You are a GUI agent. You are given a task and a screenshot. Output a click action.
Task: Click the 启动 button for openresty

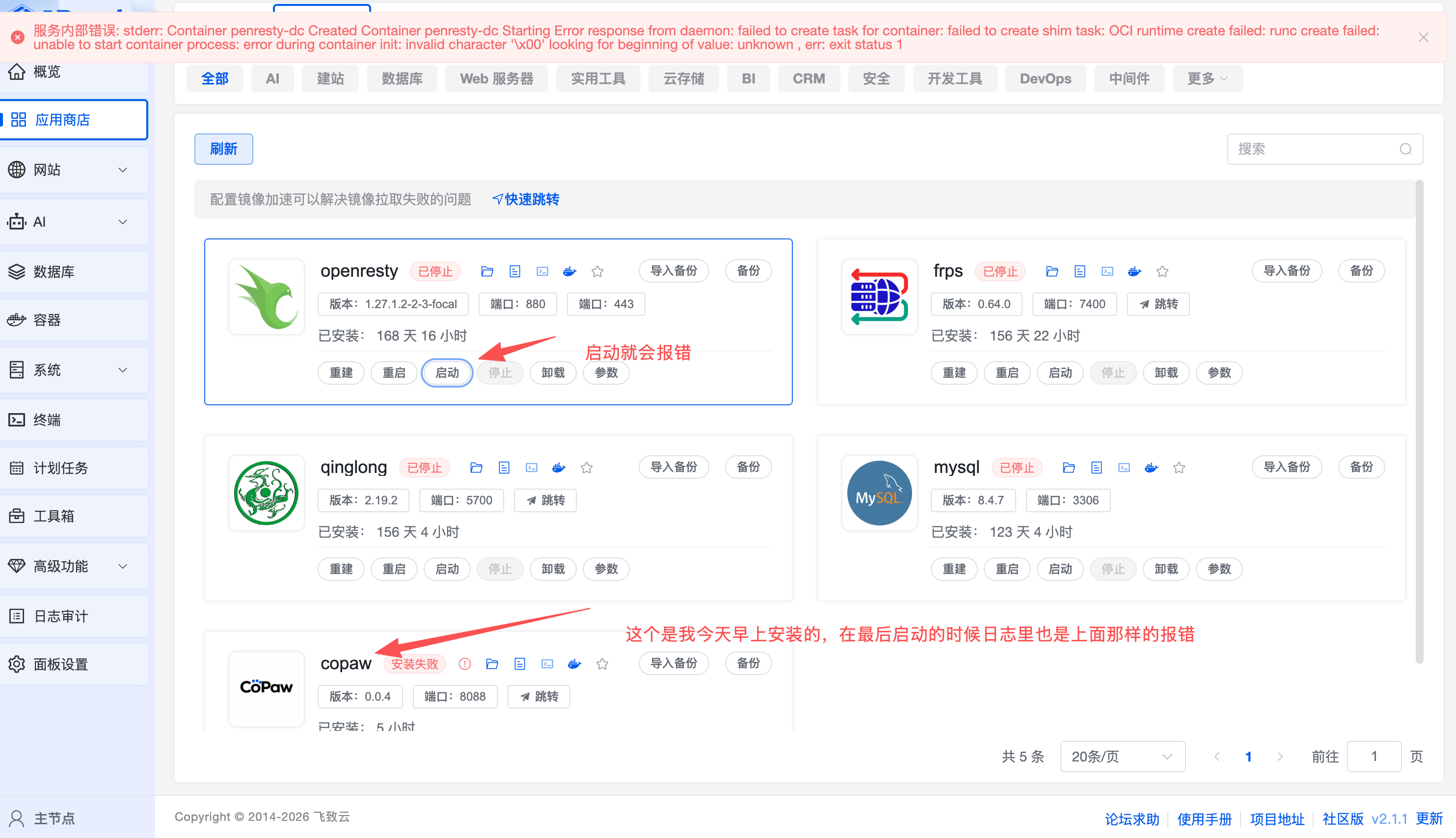pyautogui.click(x=447, y=372)
